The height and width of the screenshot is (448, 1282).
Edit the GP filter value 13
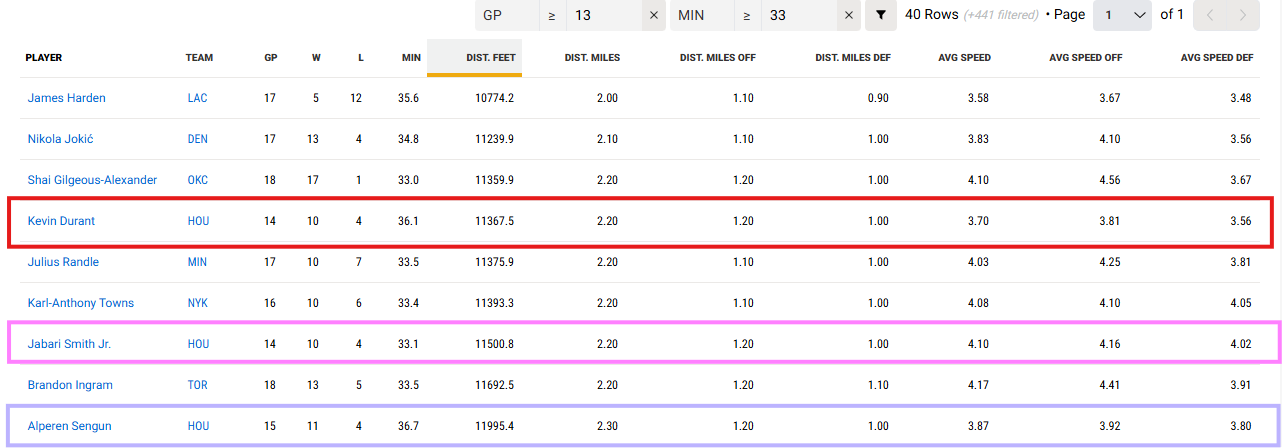coord(603,15)
